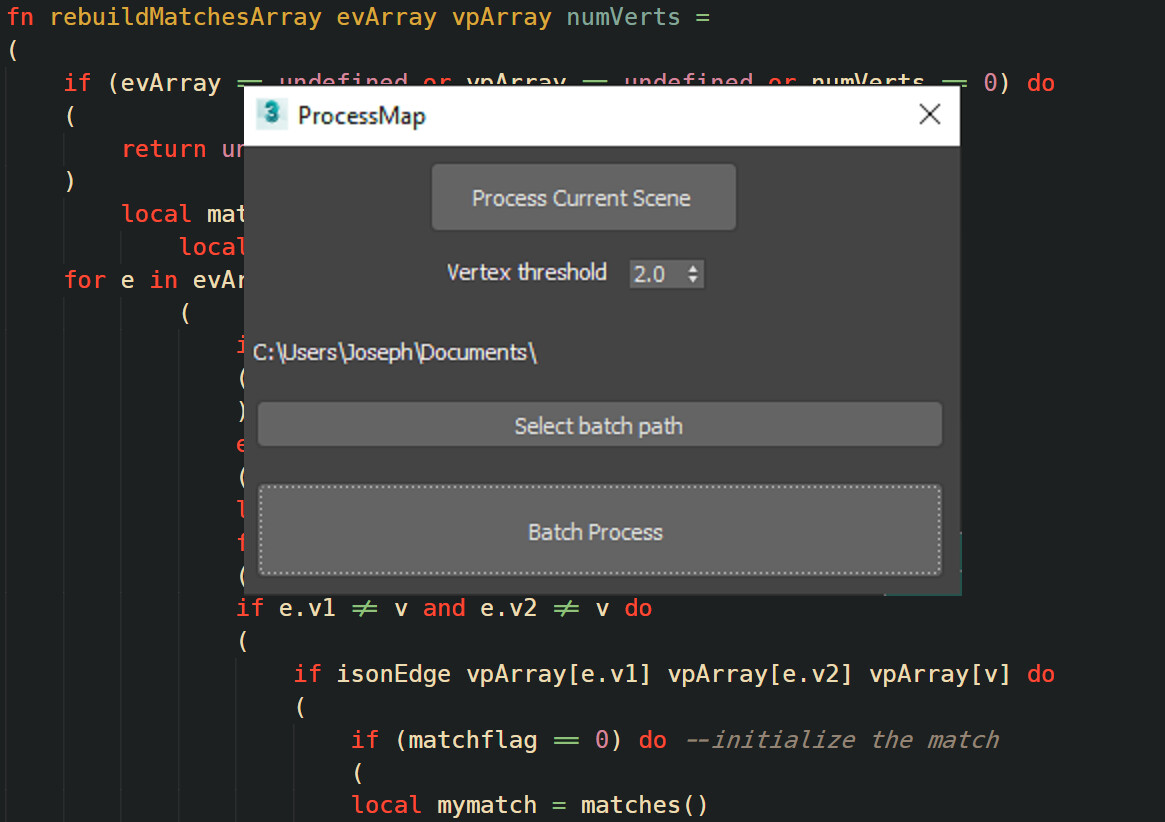The image size is (1165, 822).
Task: Close the ProcessMap dialog
Action: coord(929,114)
